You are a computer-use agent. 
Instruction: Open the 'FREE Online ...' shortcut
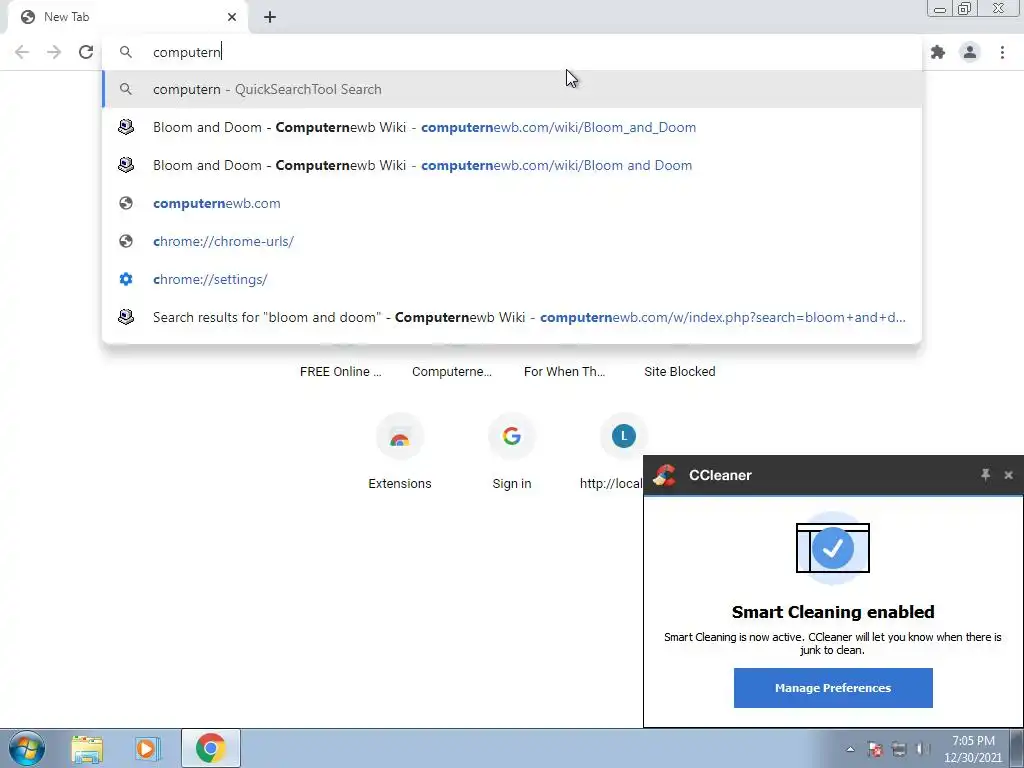(x=340, y=371)
